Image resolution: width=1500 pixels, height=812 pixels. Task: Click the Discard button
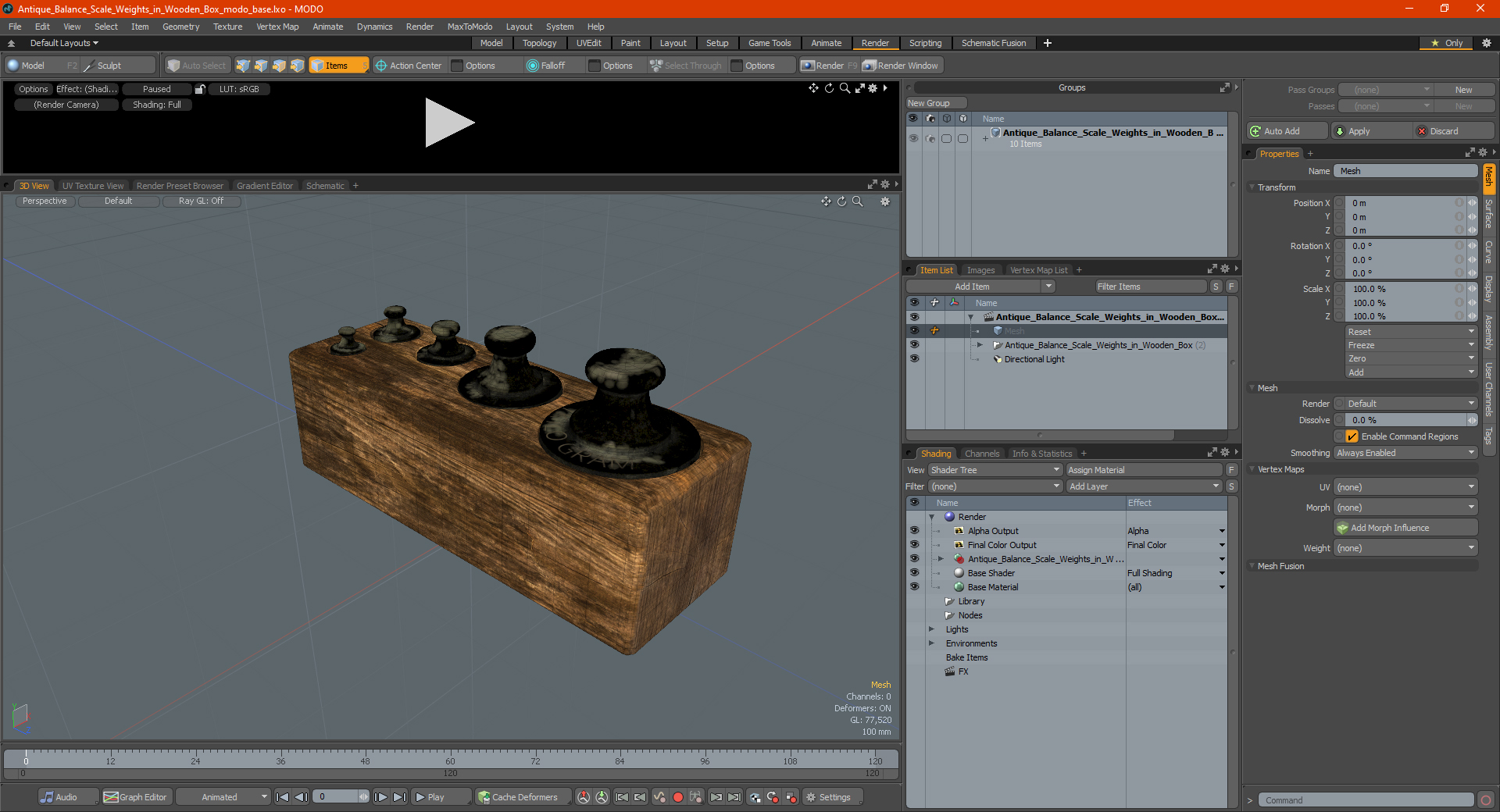(x=1455, y=131)
